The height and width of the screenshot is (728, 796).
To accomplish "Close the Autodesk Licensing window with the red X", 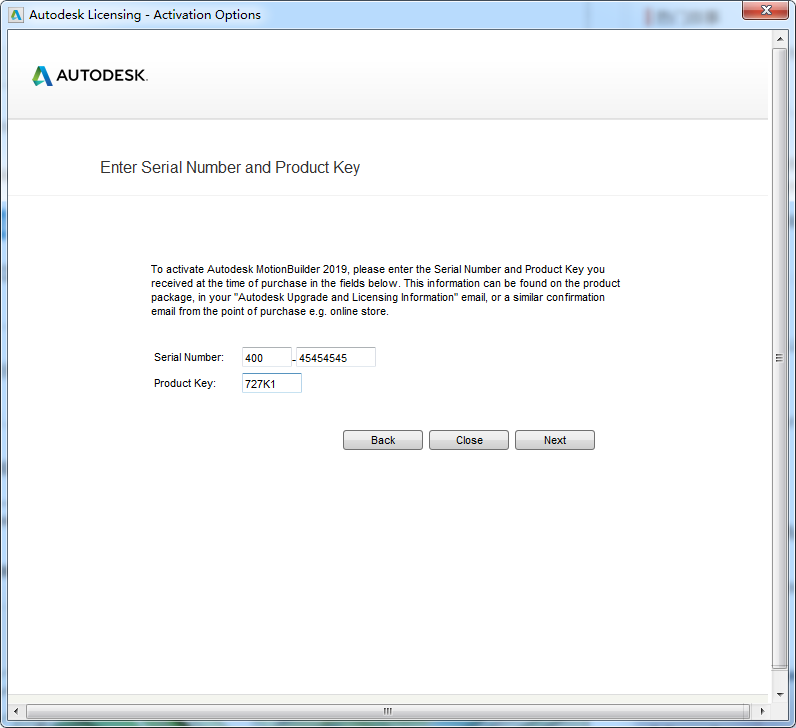I will (765, 11).
